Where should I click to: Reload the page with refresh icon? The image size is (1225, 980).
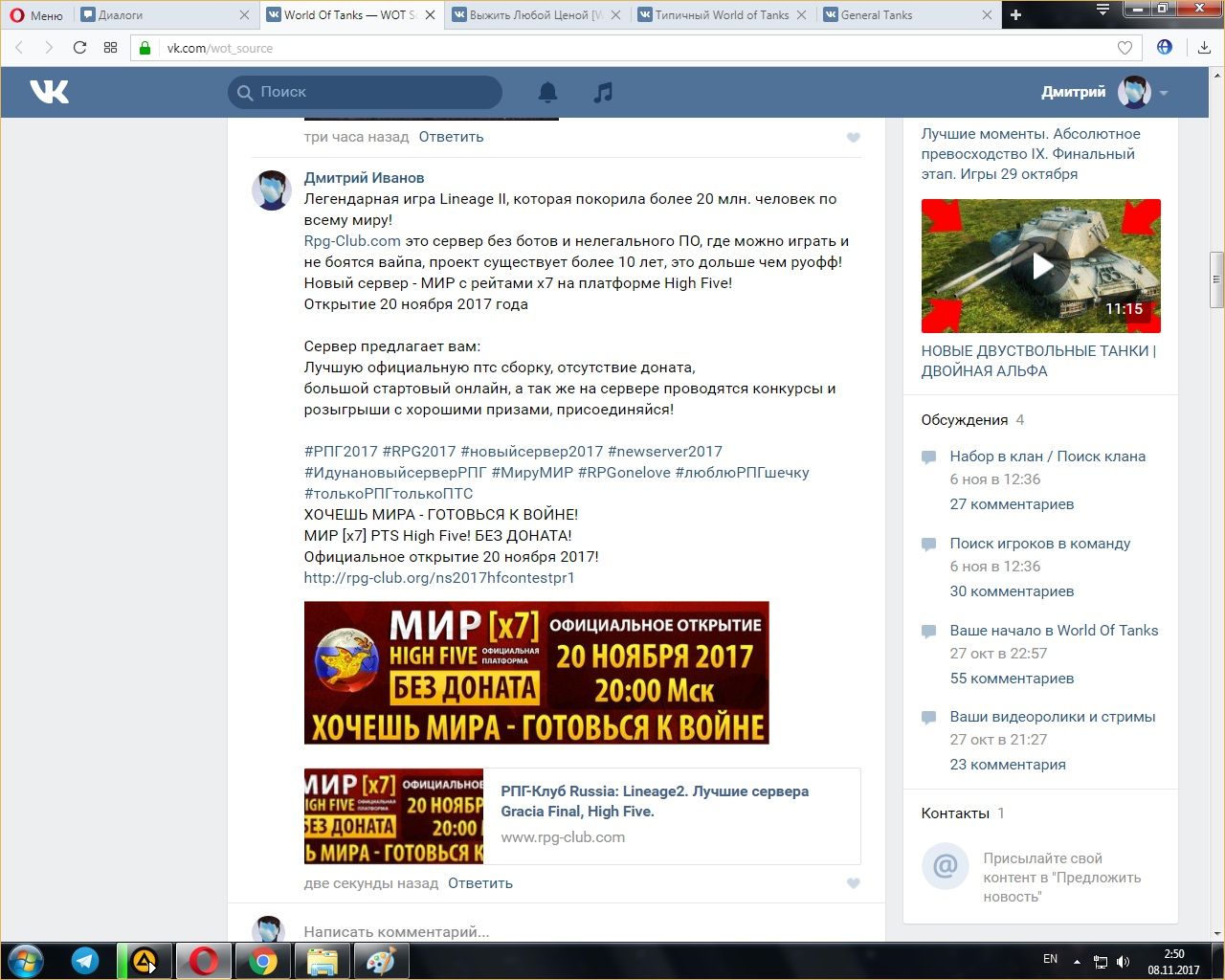click(79, 48)
